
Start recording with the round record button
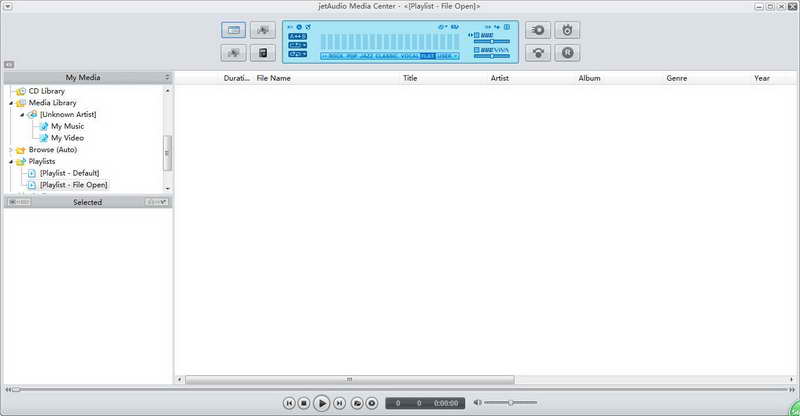372,403
